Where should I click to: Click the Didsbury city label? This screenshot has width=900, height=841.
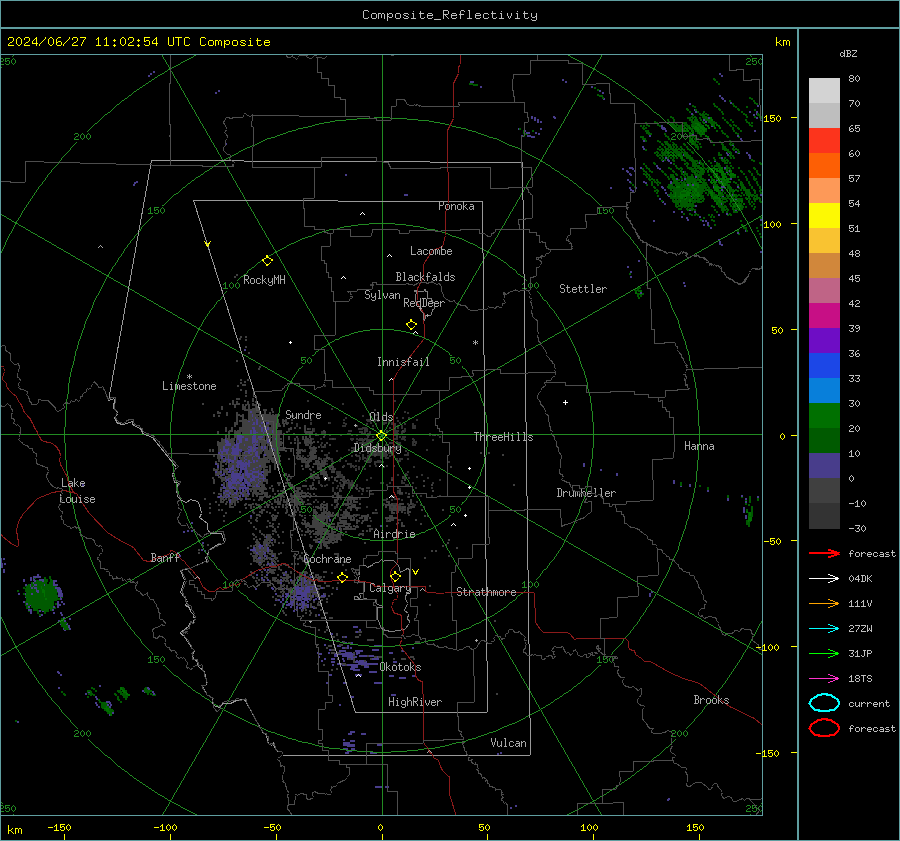coord(377,448)
